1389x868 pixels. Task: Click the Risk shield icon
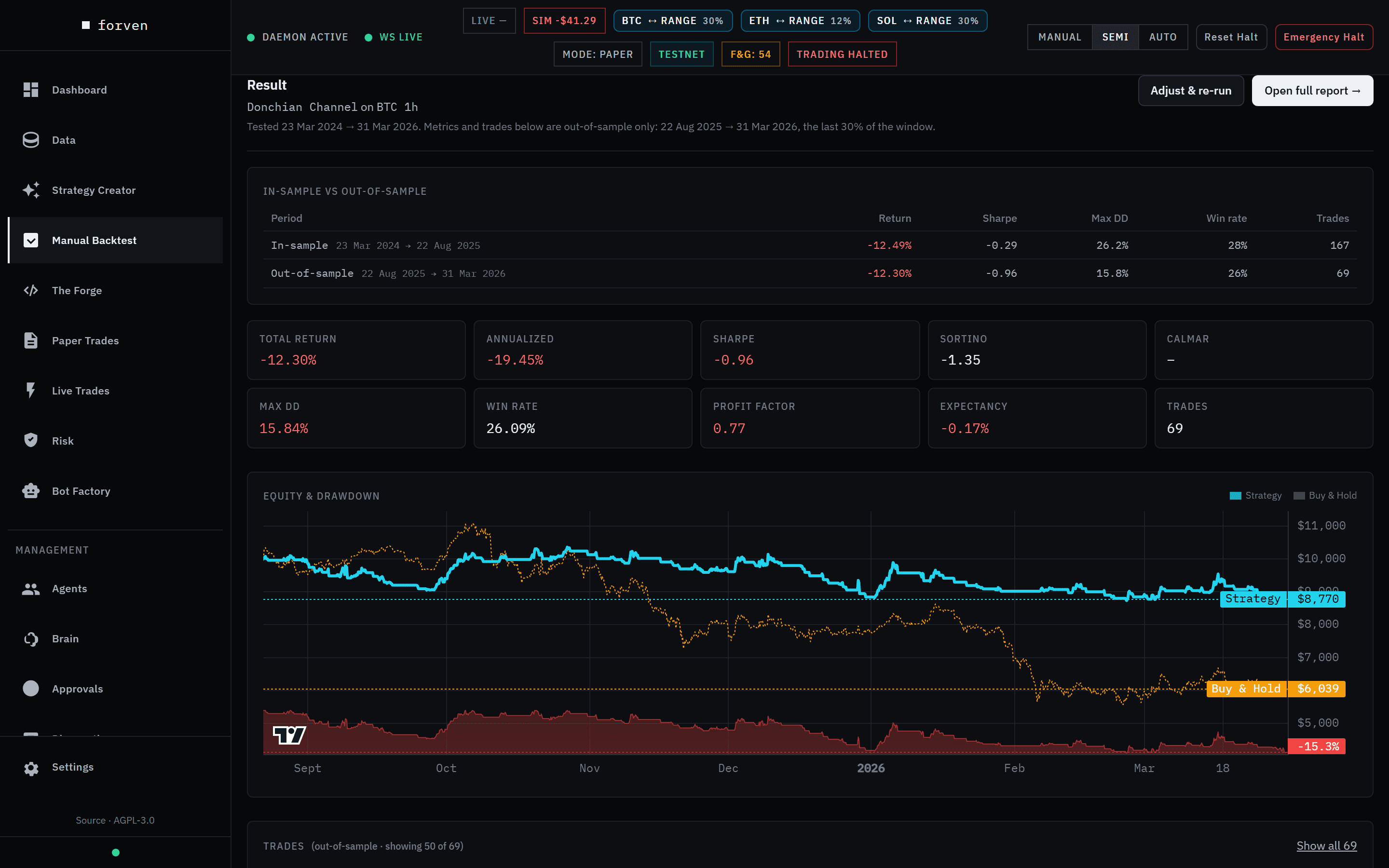point(30,440)
